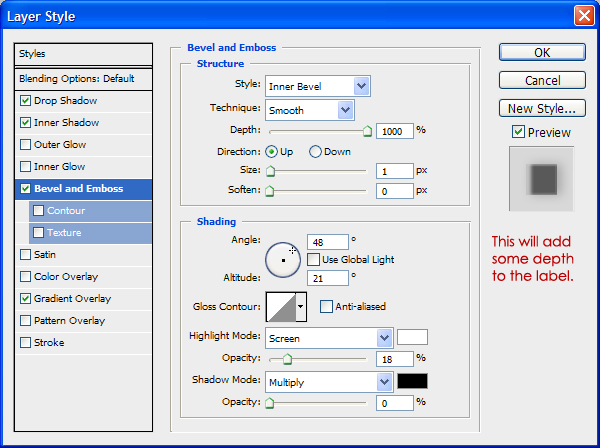Open the Gloss Contour picker arrow
Screen dimensions: 600x448
(x=301, y=306)
